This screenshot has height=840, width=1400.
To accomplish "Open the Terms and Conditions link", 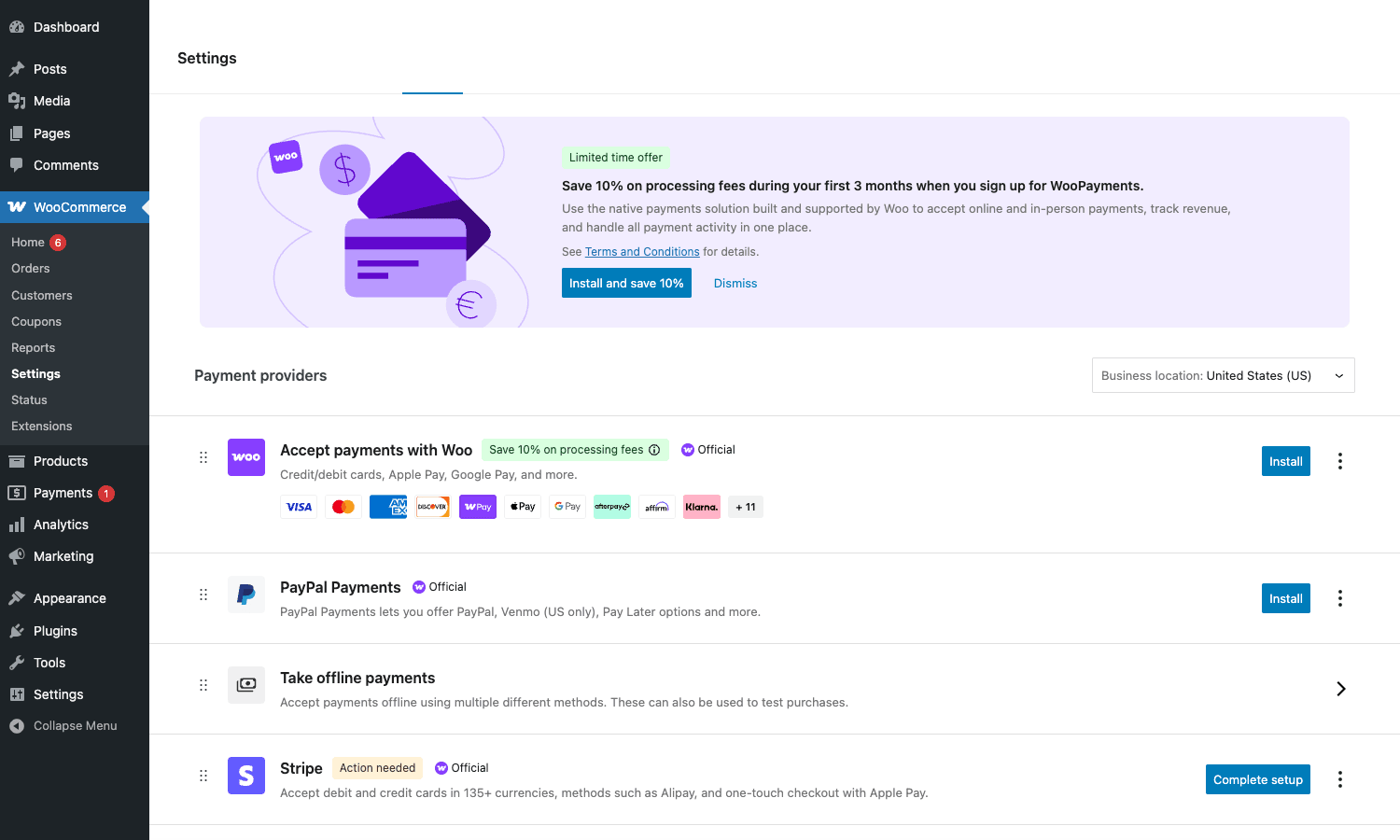I will pos(642,252).
